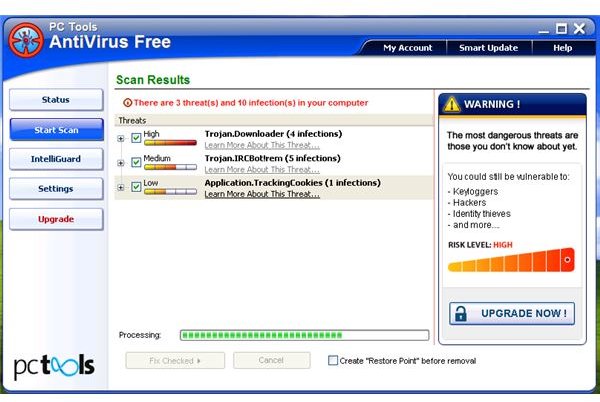Click the Hackers list entry

click(x=467, y=203)
